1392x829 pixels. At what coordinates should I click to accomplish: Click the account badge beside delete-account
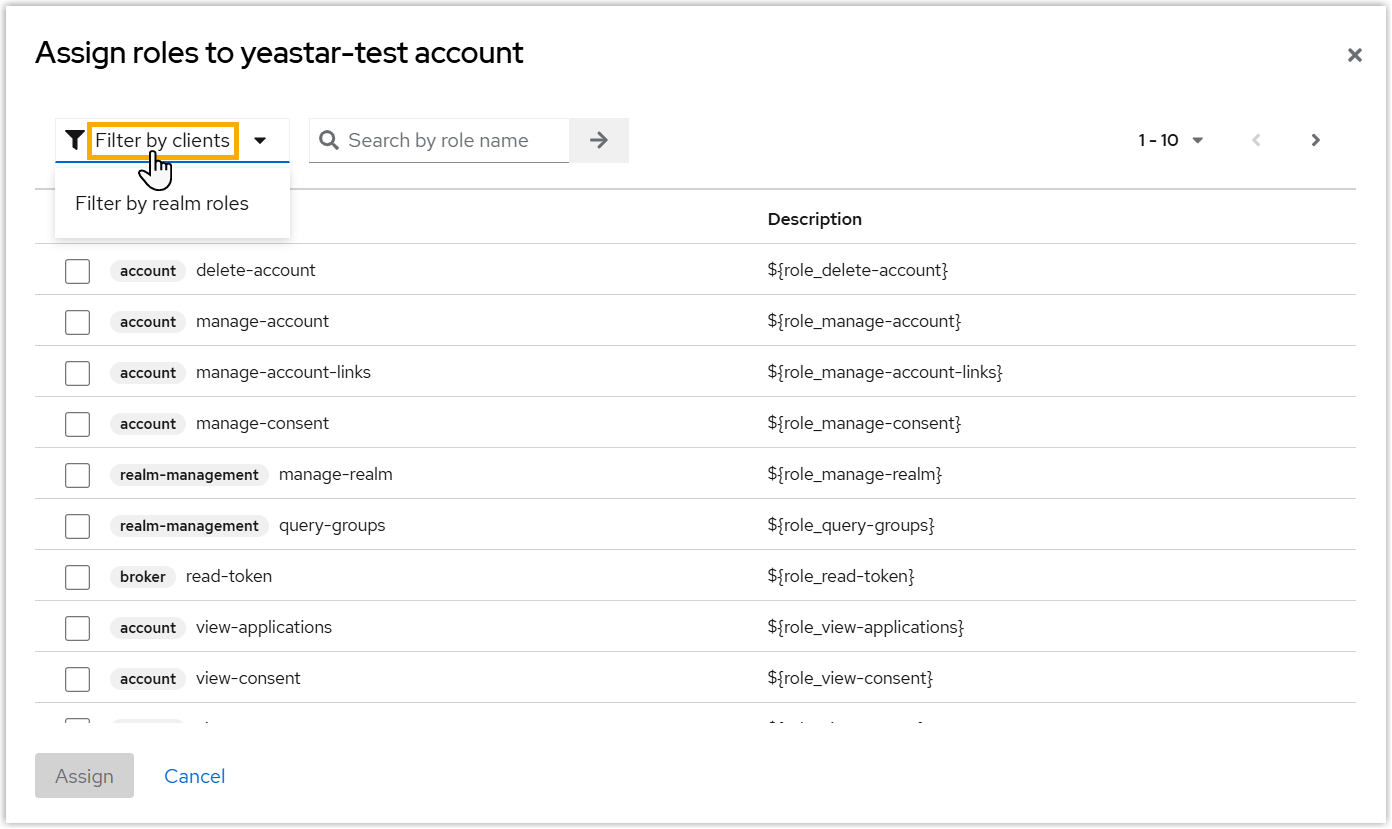coord(148,271)
